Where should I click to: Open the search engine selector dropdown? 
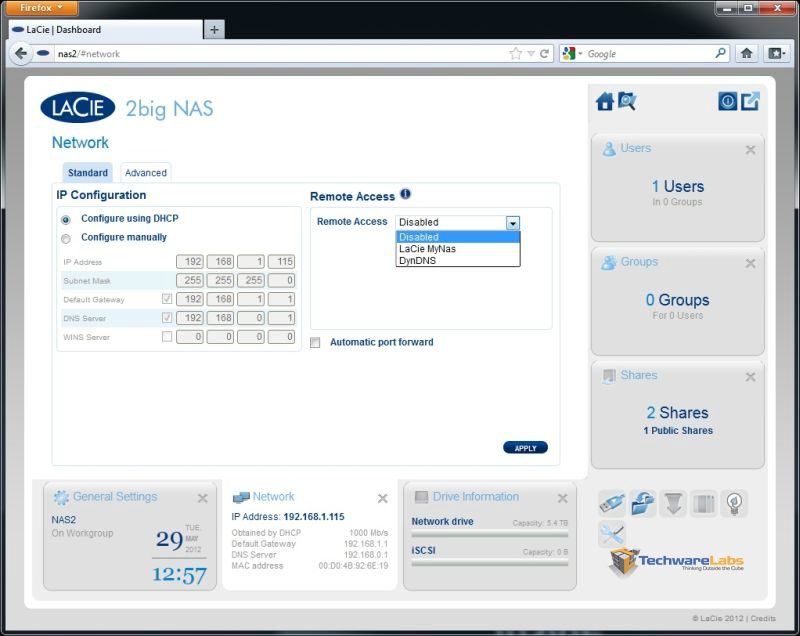pos(572,54)
